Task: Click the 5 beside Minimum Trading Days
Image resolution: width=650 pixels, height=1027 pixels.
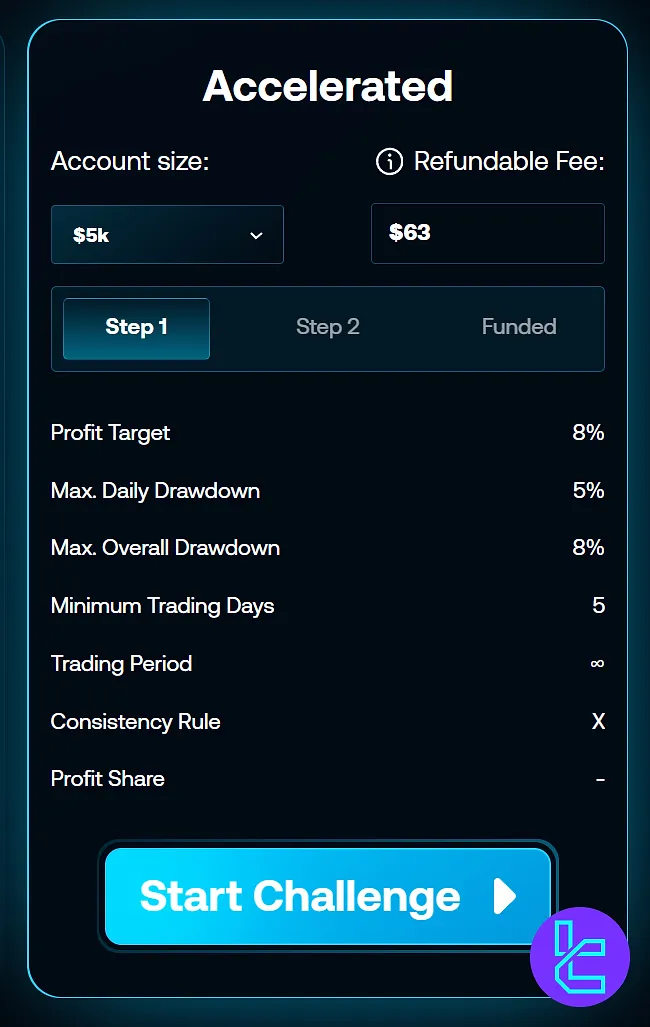Action: [597, 605]
